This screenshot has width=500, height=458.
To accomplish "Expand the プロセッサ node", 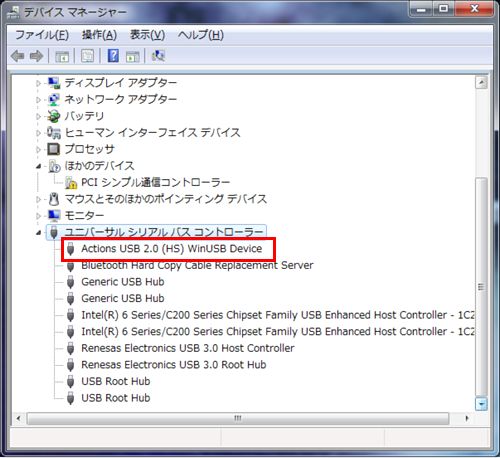I will [x=38, y=150].
